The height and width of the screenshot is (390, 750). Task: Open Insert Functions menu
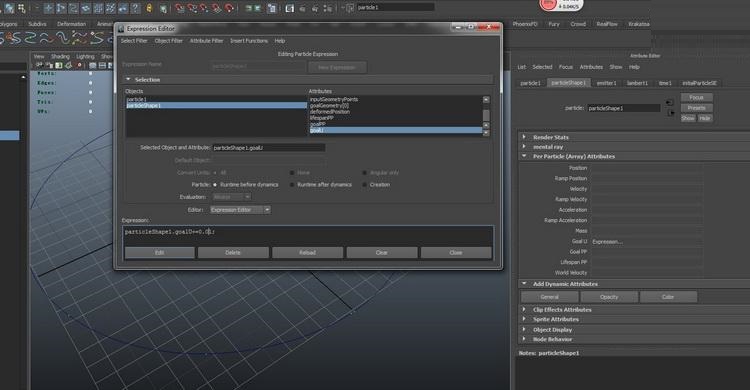click(249, 41)
